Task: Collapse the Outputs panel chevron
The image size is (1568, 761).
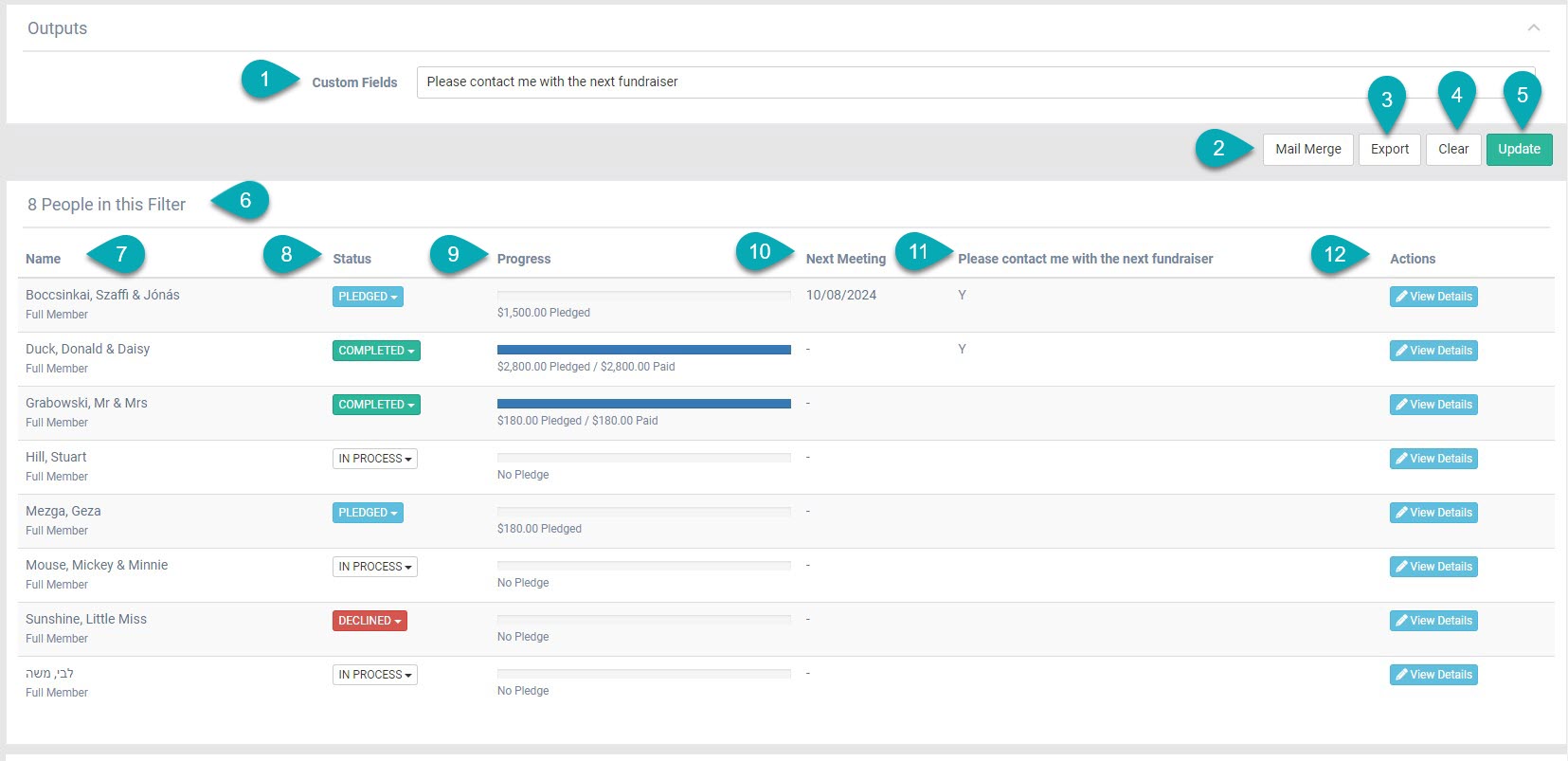Action: (1533, 27)
